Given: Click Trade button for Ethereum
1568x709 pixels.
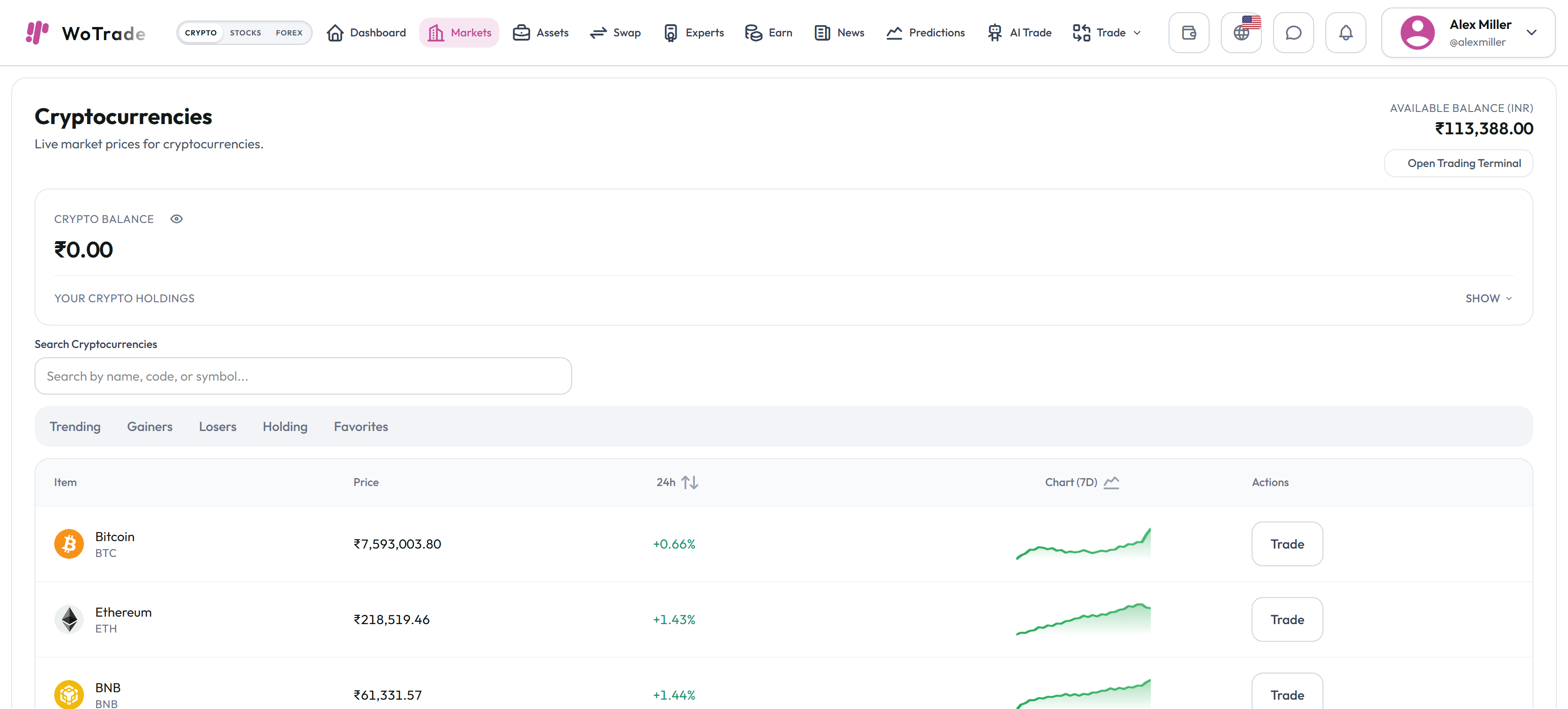Looking at the screenshot, I should (x=1288, y=619).
